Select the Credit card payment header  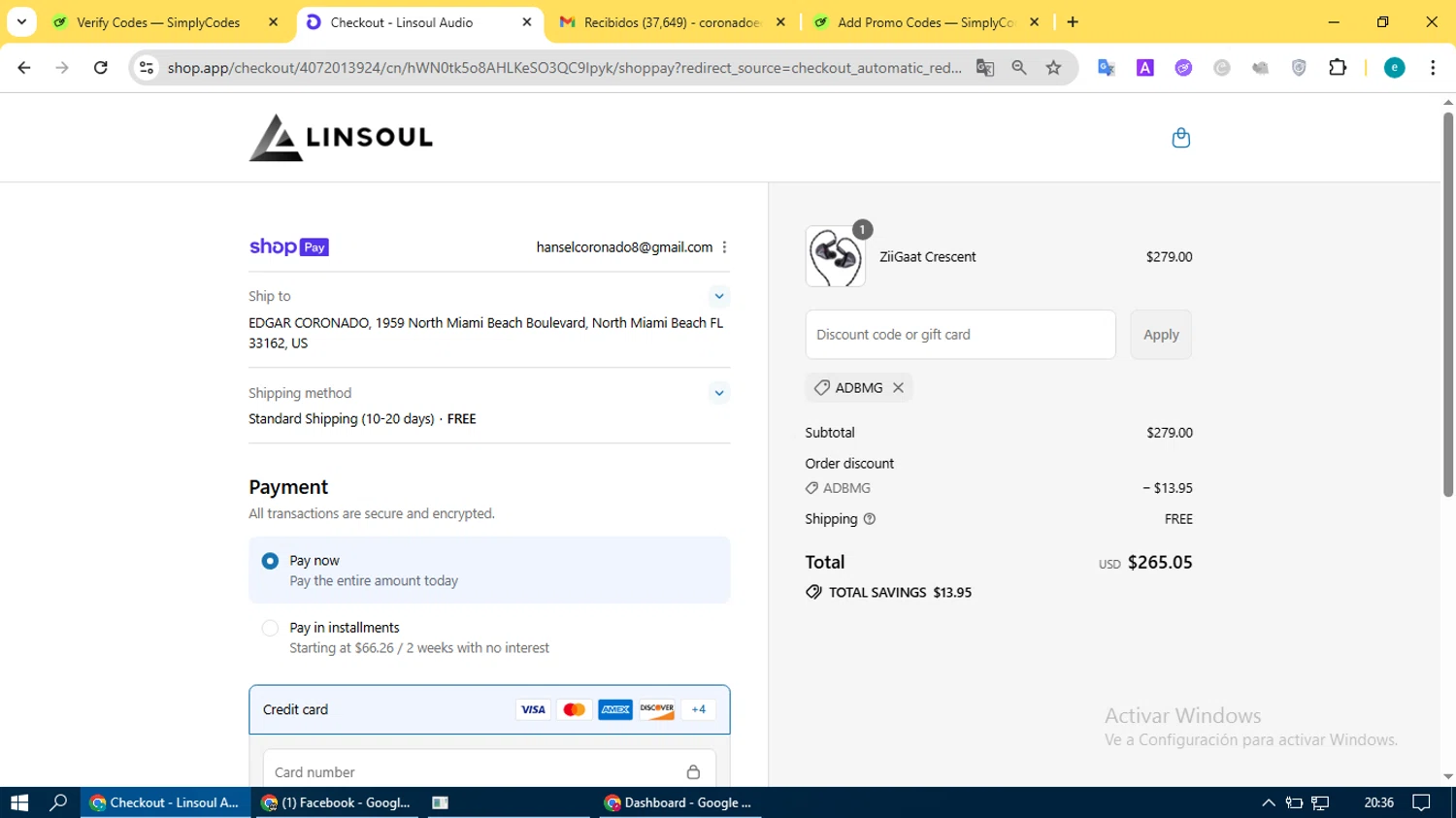(489, 709)
